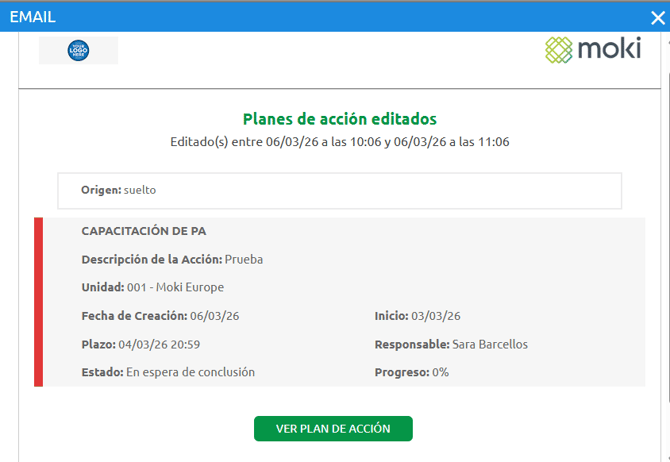Click the round company logo placeholder

point(78,50)
